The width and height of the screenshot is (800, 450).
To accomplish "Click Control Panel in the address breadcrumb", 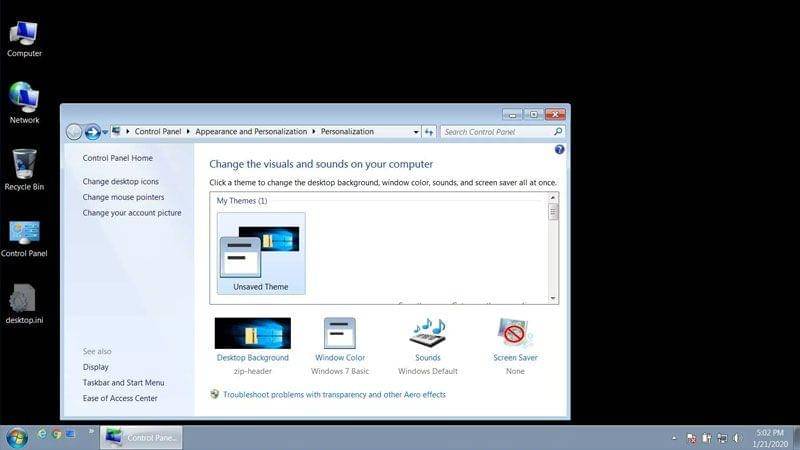I will pyautogui.click(x=159, y=132).
